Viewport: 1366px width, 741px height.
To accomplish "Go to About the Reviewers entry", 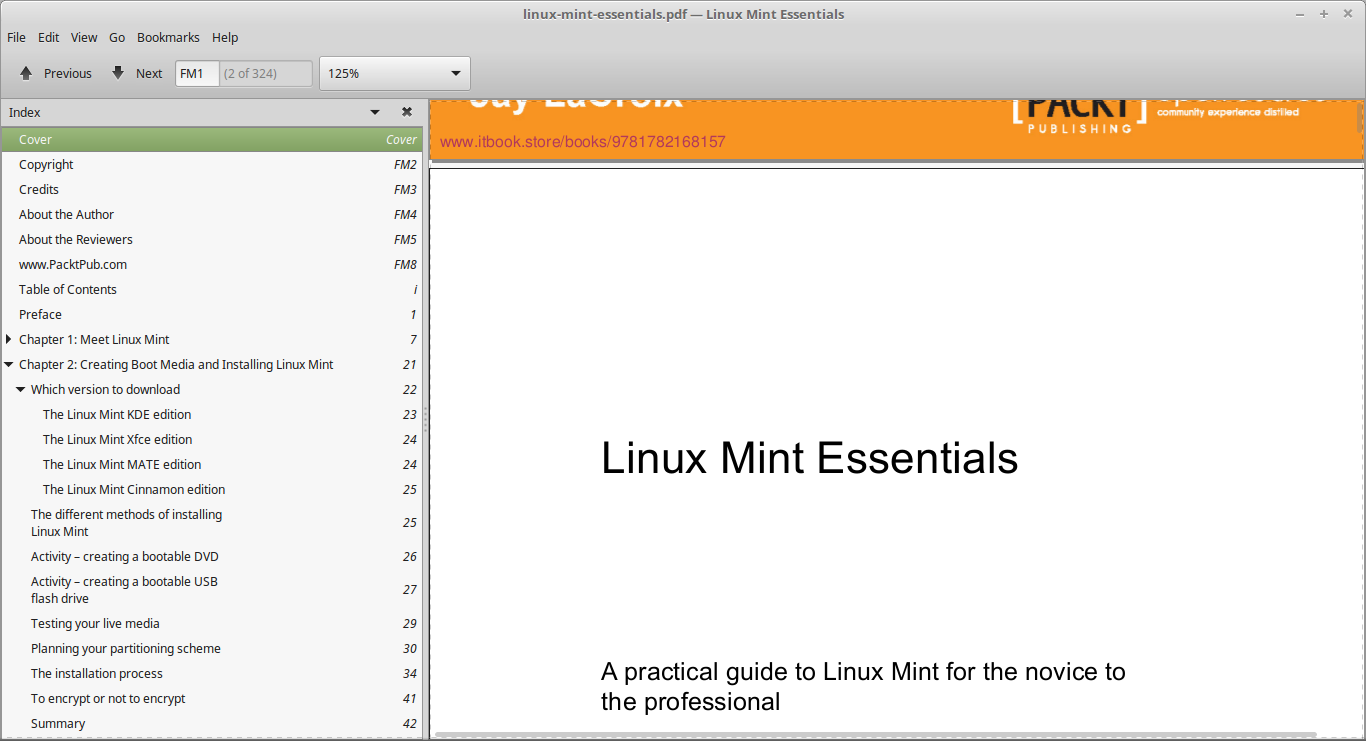I will (x=212, y=239).
